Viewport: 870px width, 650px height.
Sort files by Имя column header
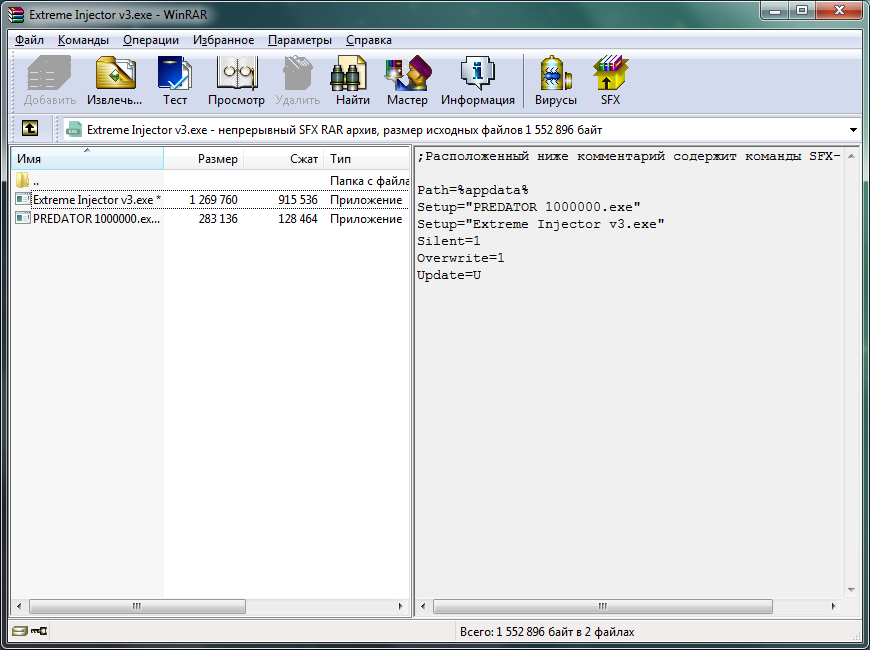[86, 159]
